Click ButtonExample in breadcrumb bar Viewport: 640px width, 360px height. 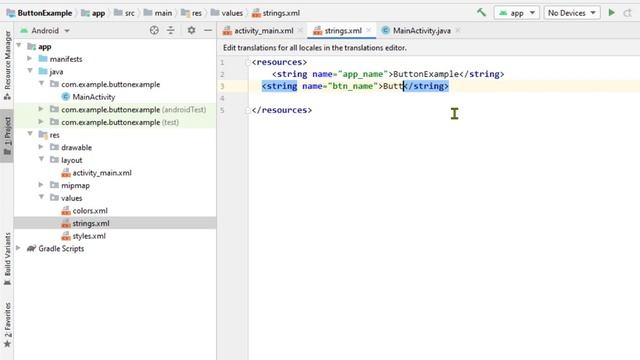pyautogui.click(x=44, y=13)
